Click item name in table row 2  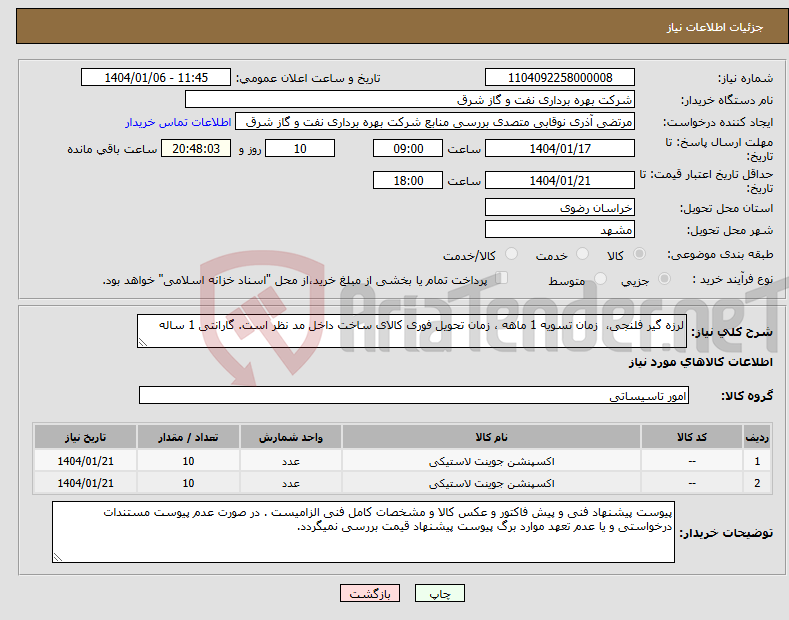[x=491, y=483]
